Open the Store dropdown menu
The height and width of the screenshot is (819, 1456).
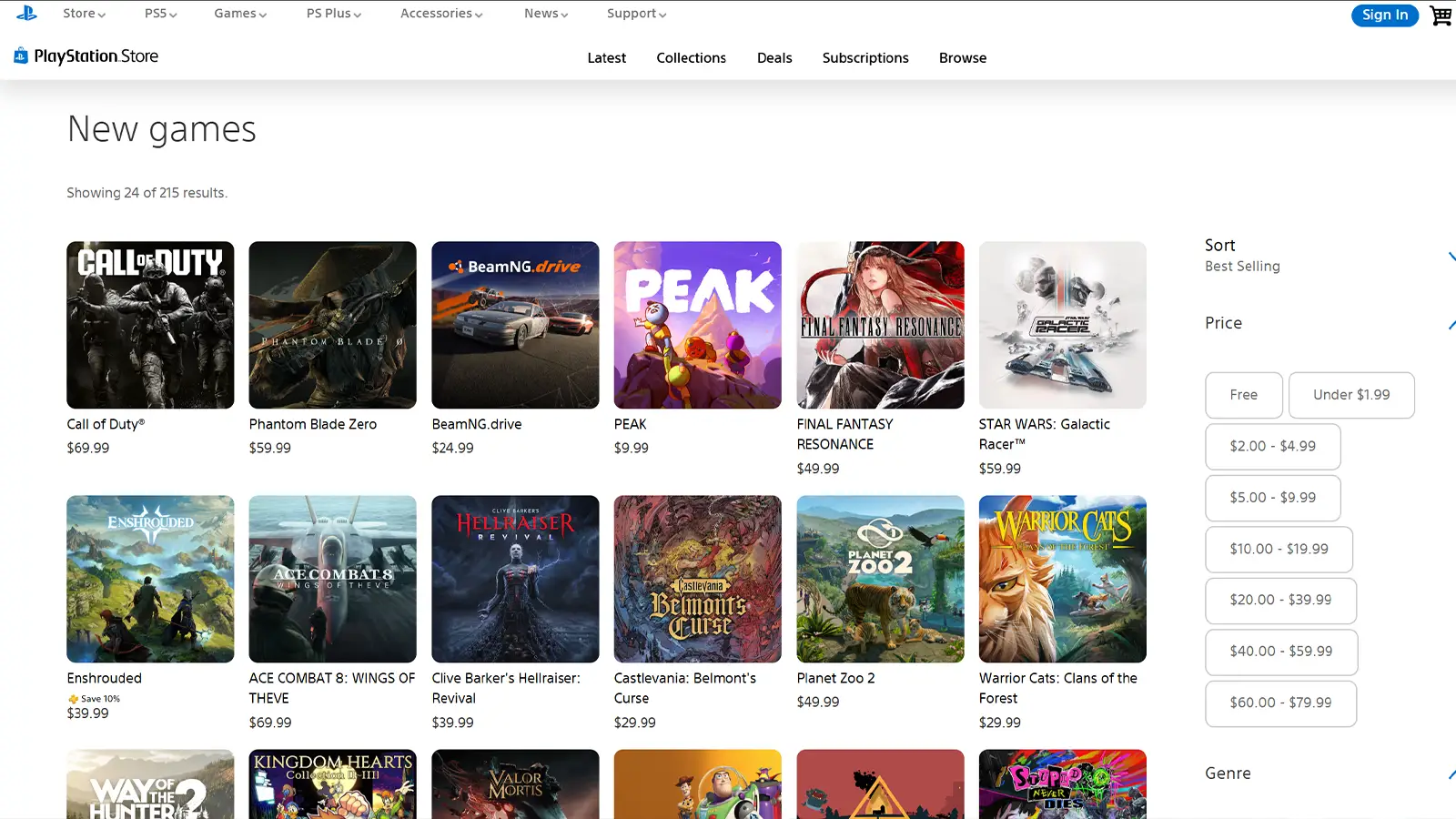coord(84,14)
